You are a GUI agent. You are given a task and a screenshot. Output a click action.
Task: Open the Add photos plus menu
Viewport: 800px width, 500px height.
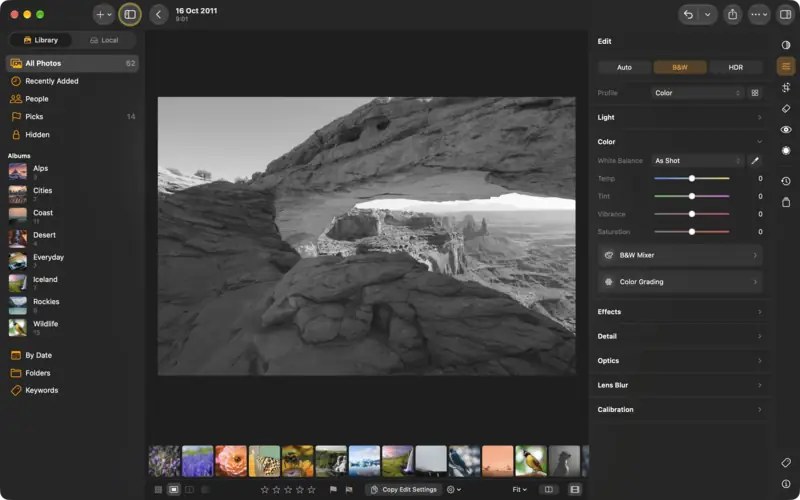click(104, 14)
